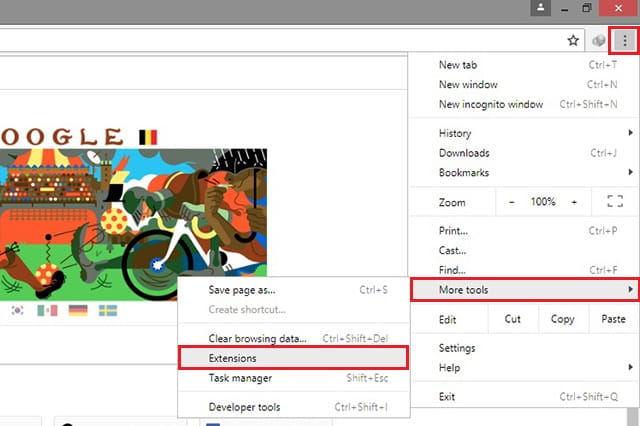Select Find... in the menu

pyautogui.click(x=524, y=270)
